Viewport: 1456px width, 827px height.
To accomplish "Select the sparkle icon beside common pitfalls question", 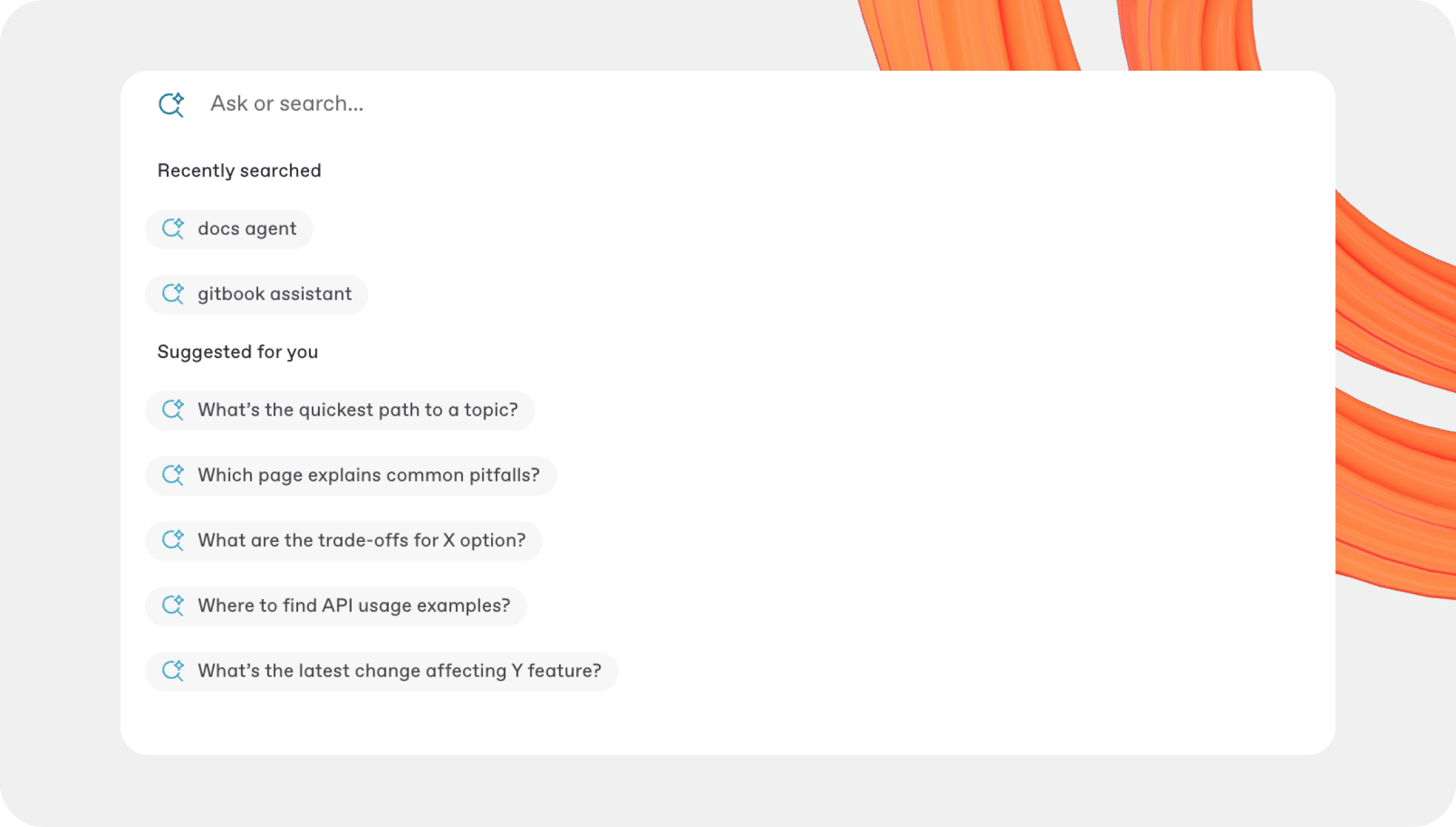I will click(x=174, y=475).
